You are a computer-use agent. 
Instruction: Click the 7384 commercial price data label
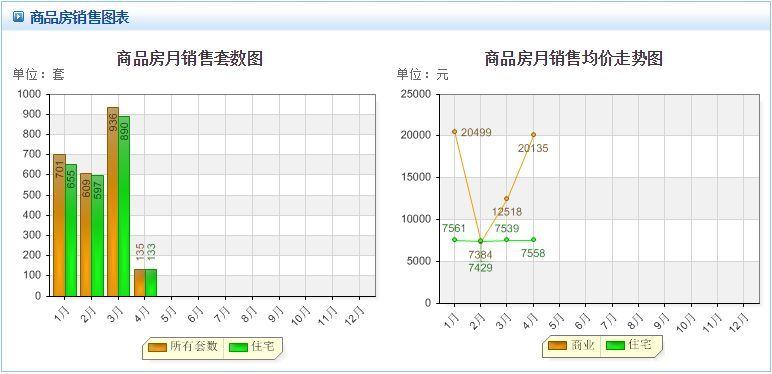click(480, 255)
